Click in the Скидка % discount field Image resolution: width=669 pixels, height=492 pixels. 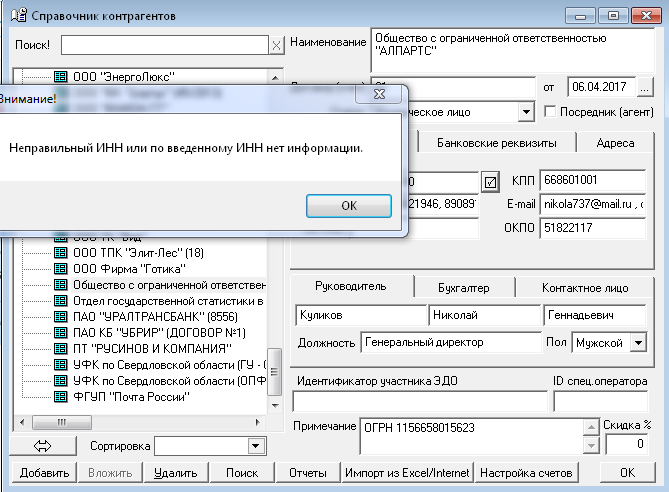pos(626,444)
